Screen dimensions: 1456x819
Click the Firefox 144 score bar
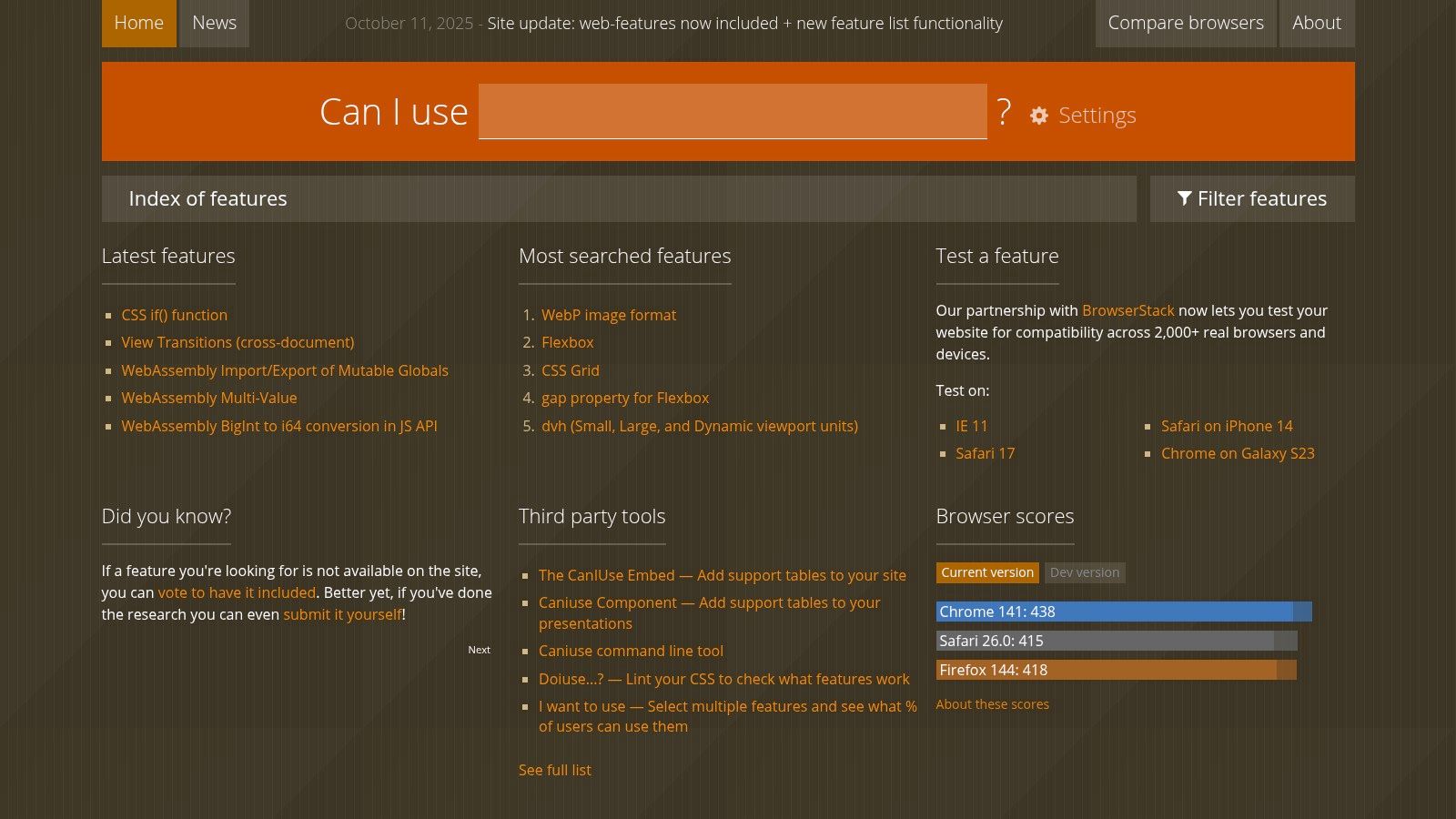pos(1116,670)
